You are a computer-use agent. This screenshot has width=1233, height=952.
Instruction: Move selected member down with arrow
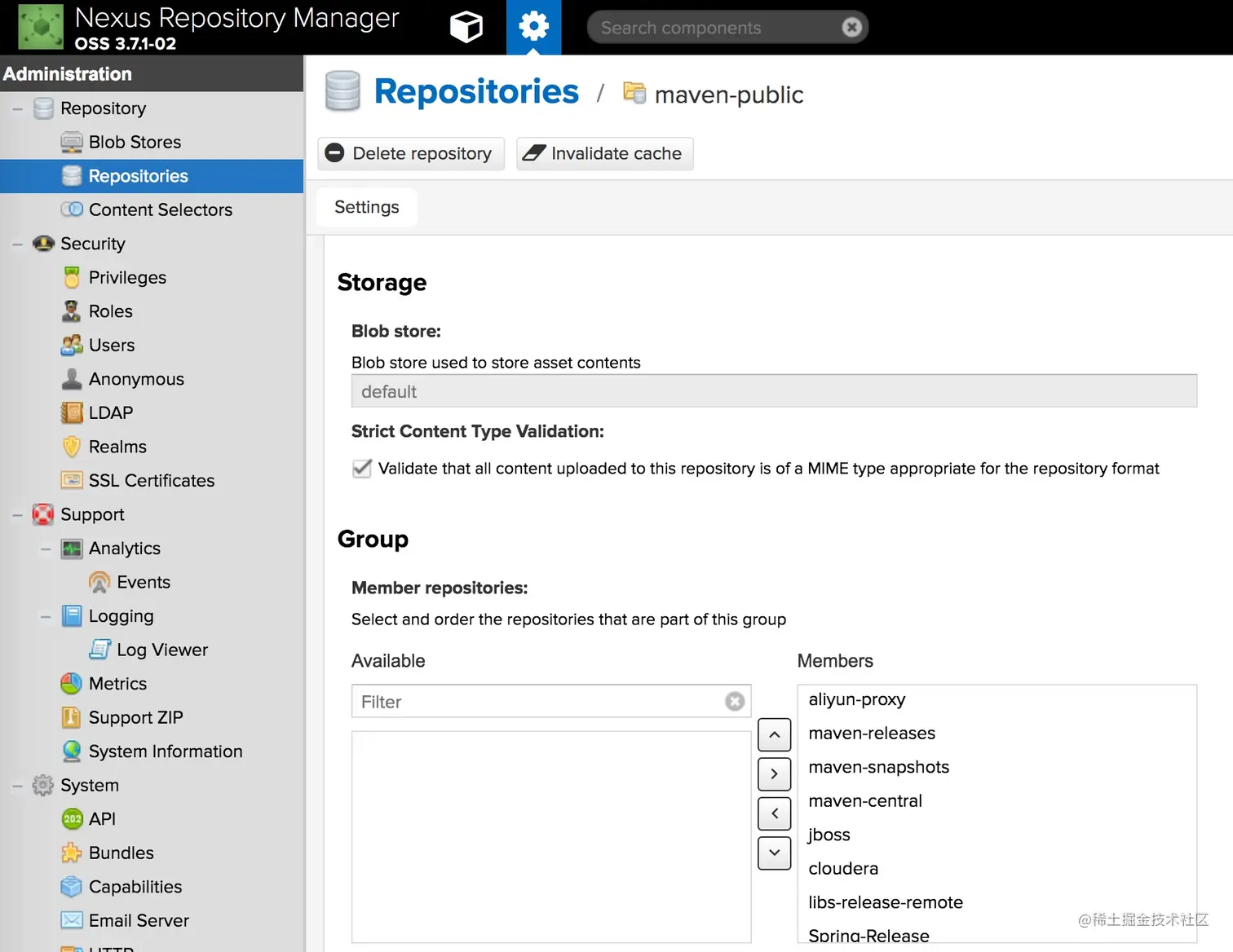pyautogui.click(x=774, y=853)
